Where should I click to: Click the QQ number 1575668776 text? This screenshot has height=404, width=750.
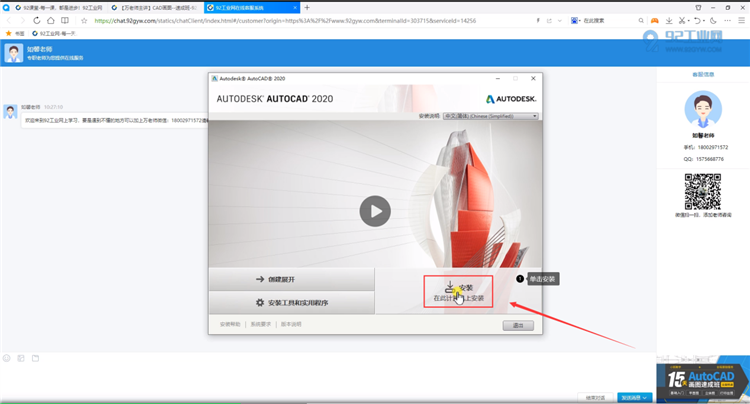[x=710, y=159]
